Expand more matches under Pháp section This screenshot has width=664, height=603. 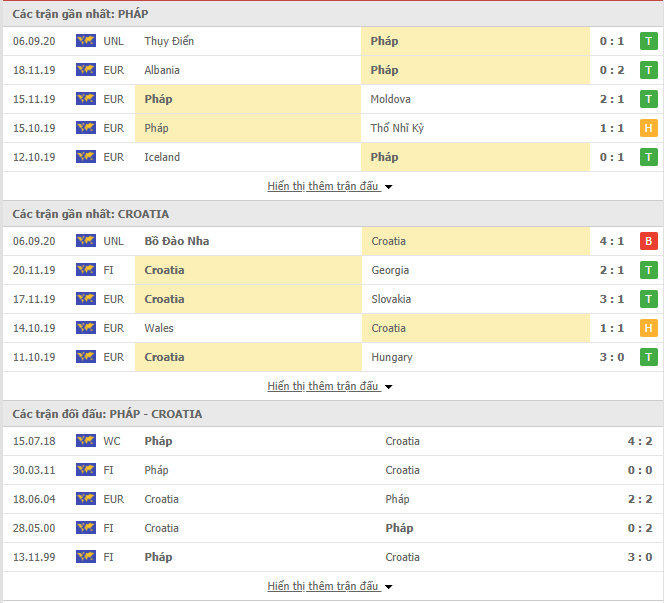tap(329, 186)
